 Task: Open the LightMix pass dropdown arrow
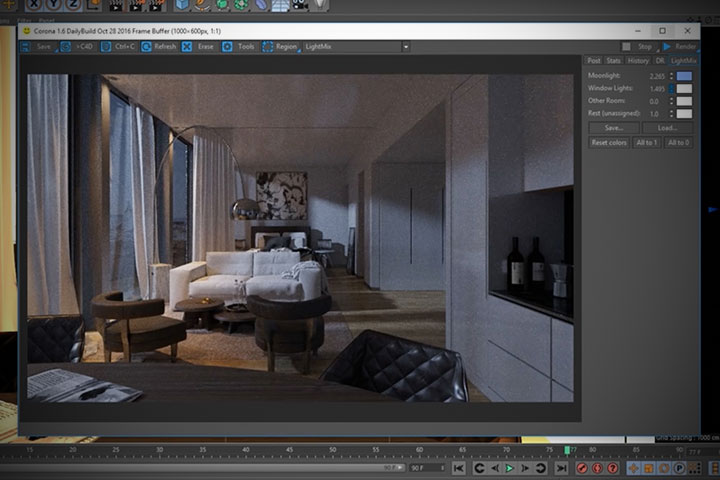click(406, 46)
